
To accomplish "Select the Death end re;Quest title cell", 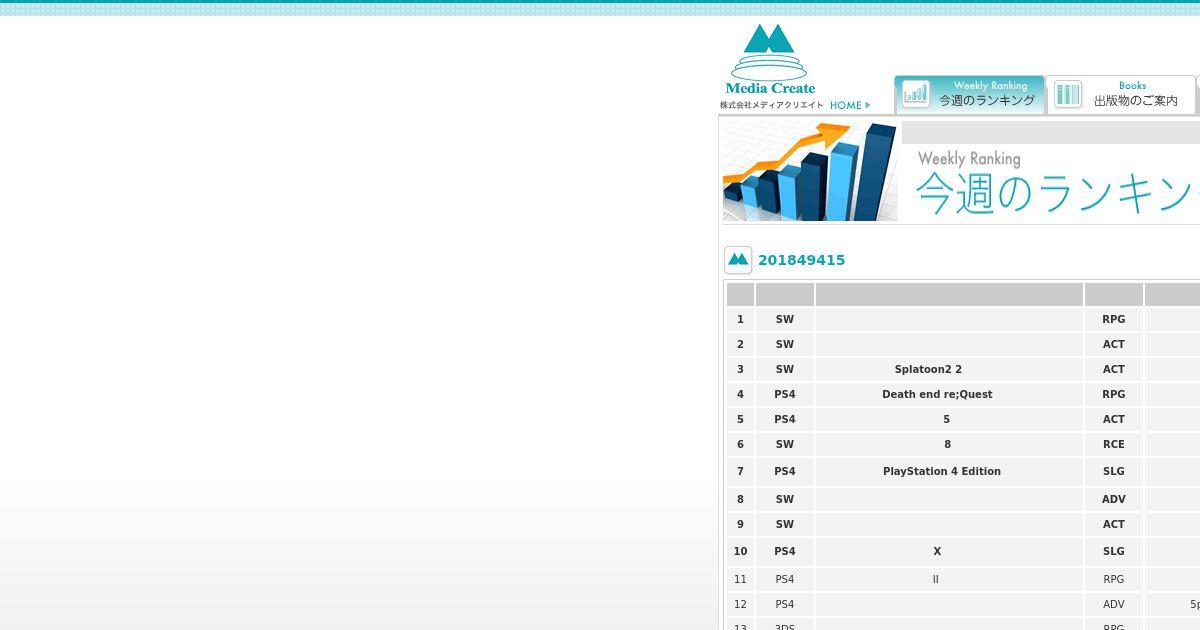I will point(949,394).
